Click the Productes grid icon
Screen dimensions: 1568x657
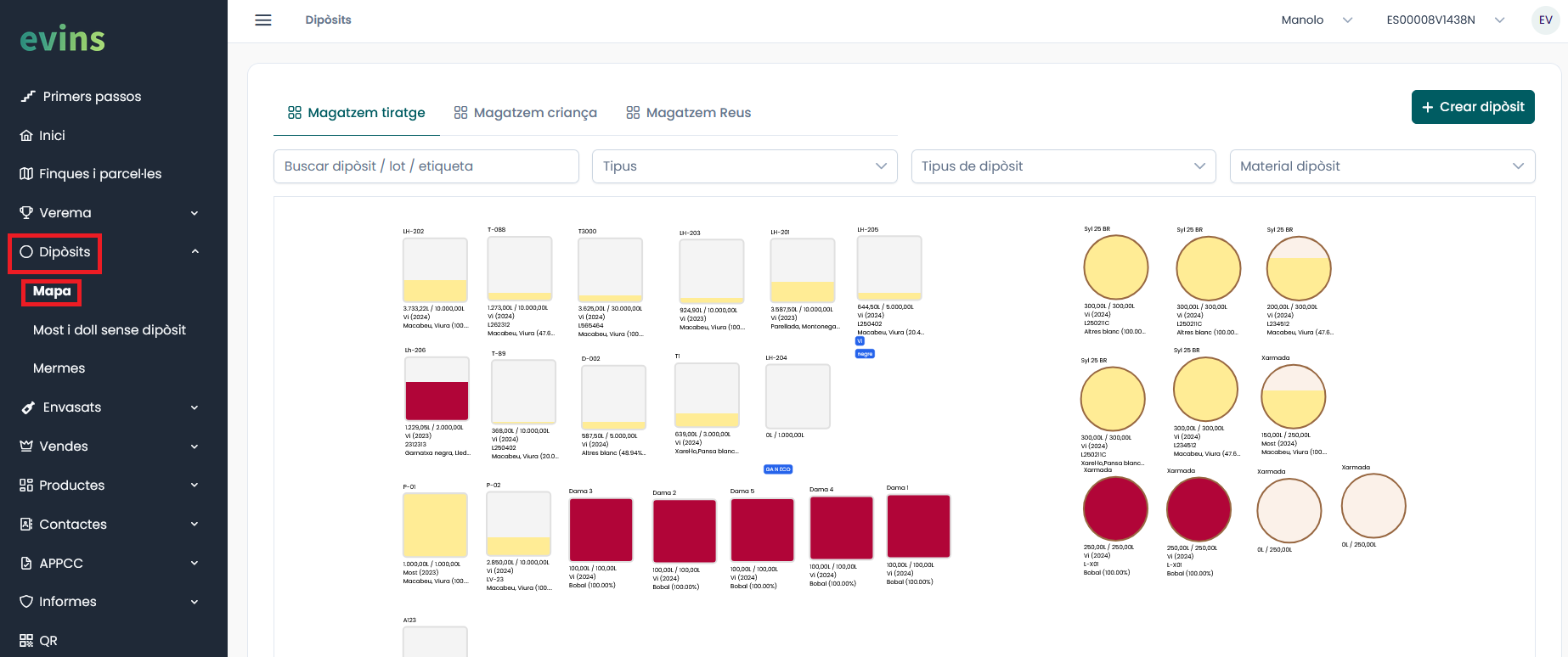26,486
